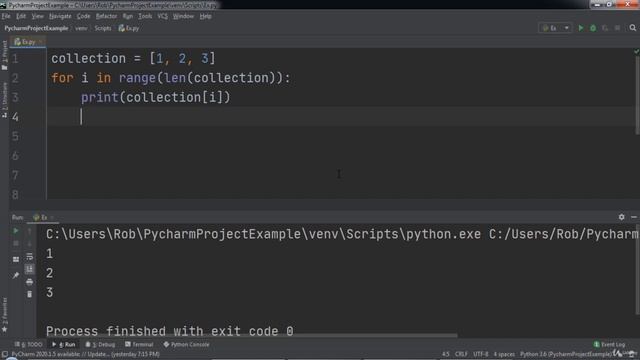Clear console output with trash icon
Viewport: 640px width, 360px height.
point(29,294)
